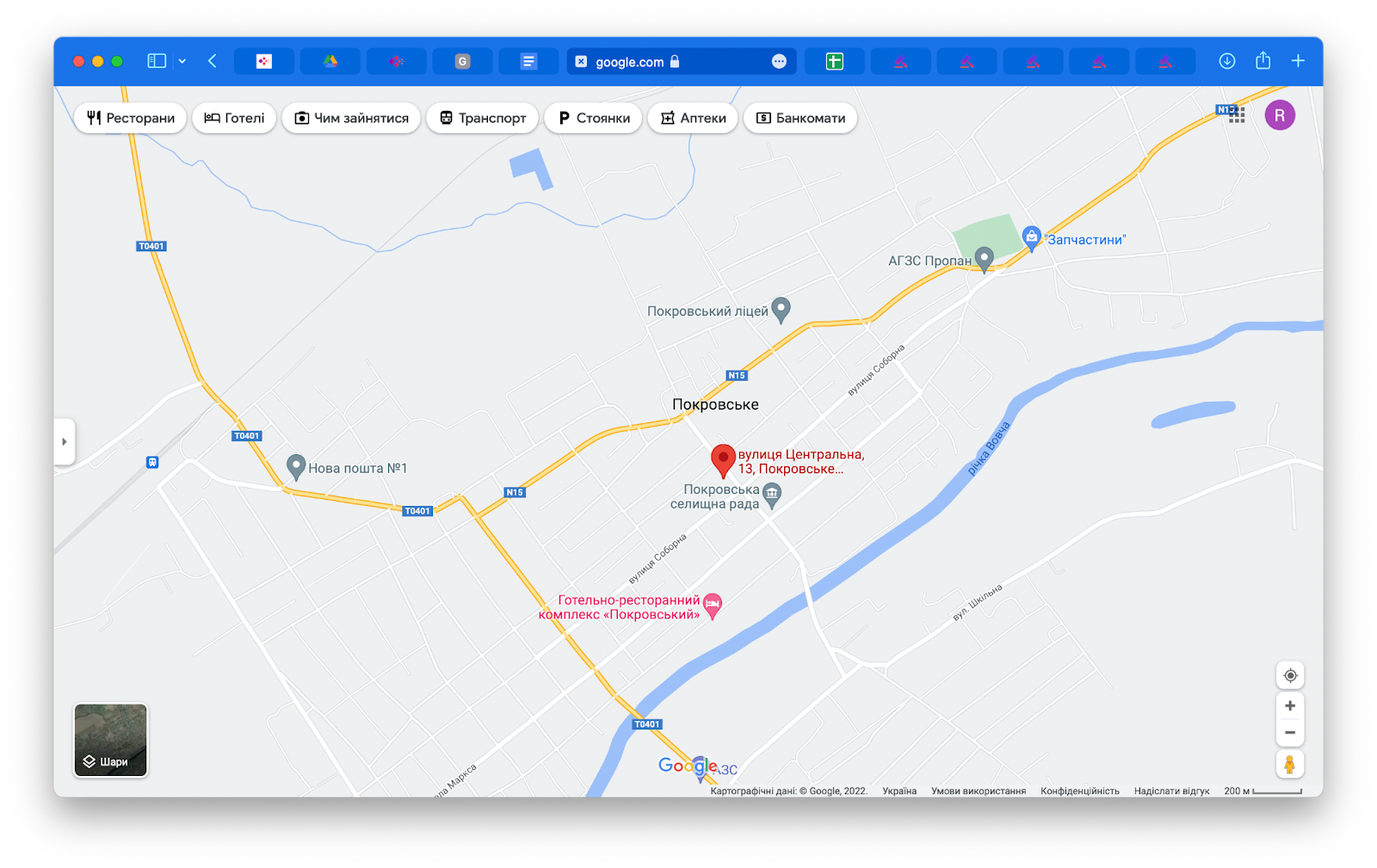Select the Аптеки pharmacy chip

pyautogui.click(x=693, y=118)
